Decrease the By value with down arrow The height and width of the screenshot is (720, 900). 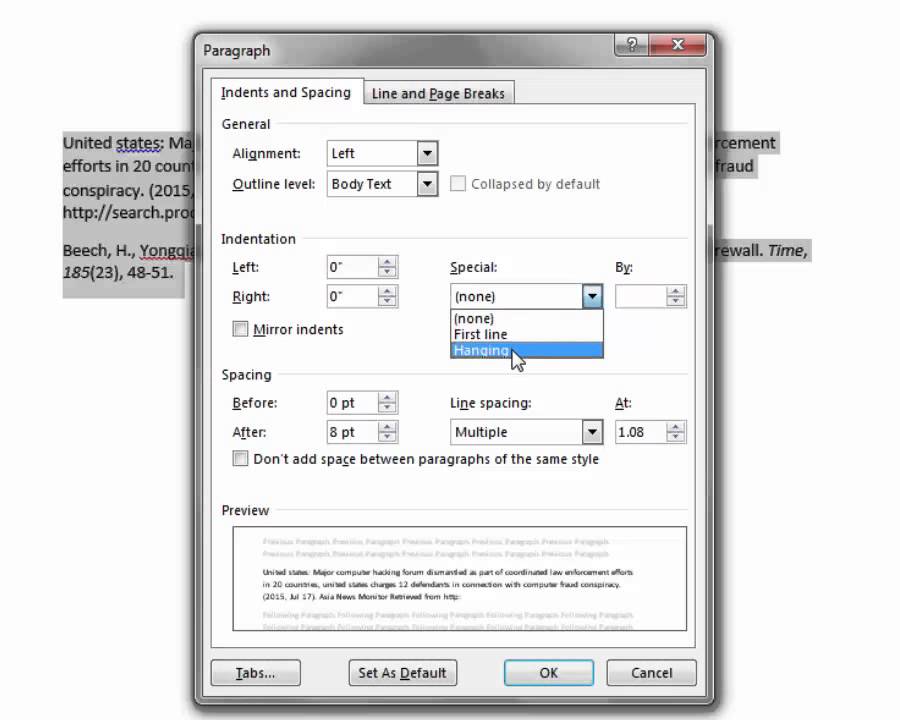(676, 302)
